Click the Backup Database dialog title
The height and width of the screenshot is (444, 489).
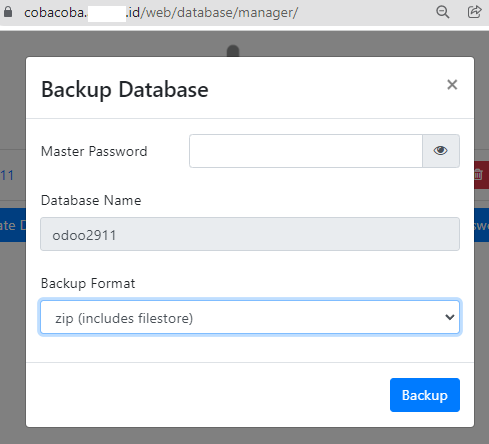(125, 89)
